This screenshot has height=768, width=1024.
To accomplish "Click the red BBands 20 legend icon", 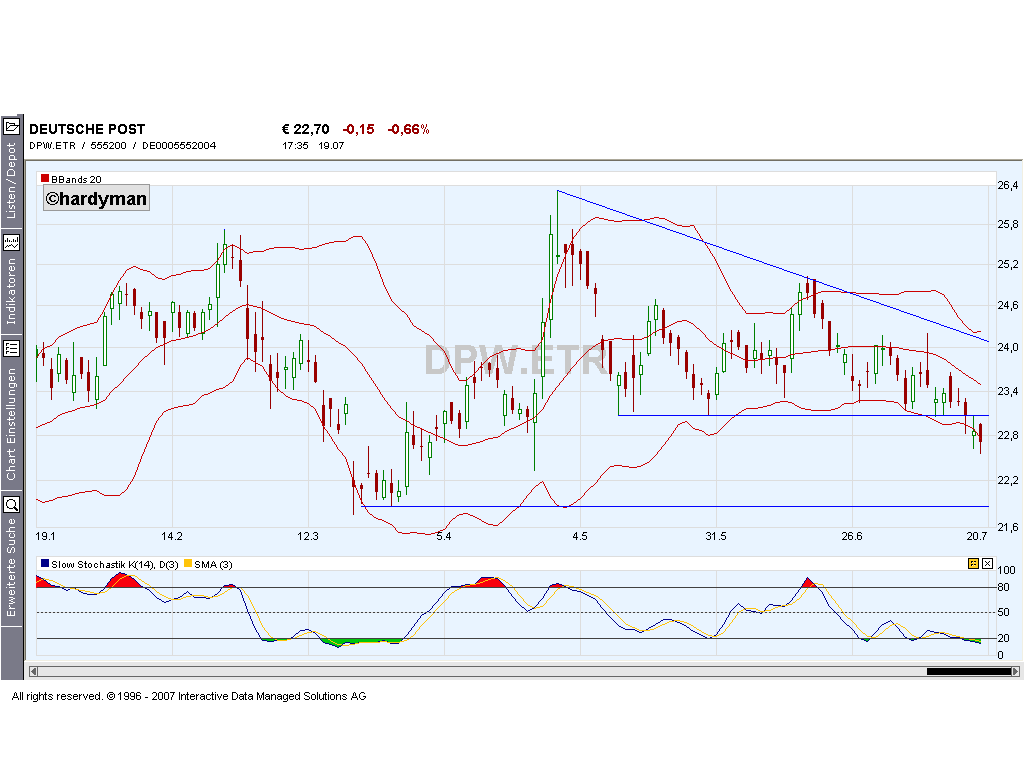I will point(44,177).
